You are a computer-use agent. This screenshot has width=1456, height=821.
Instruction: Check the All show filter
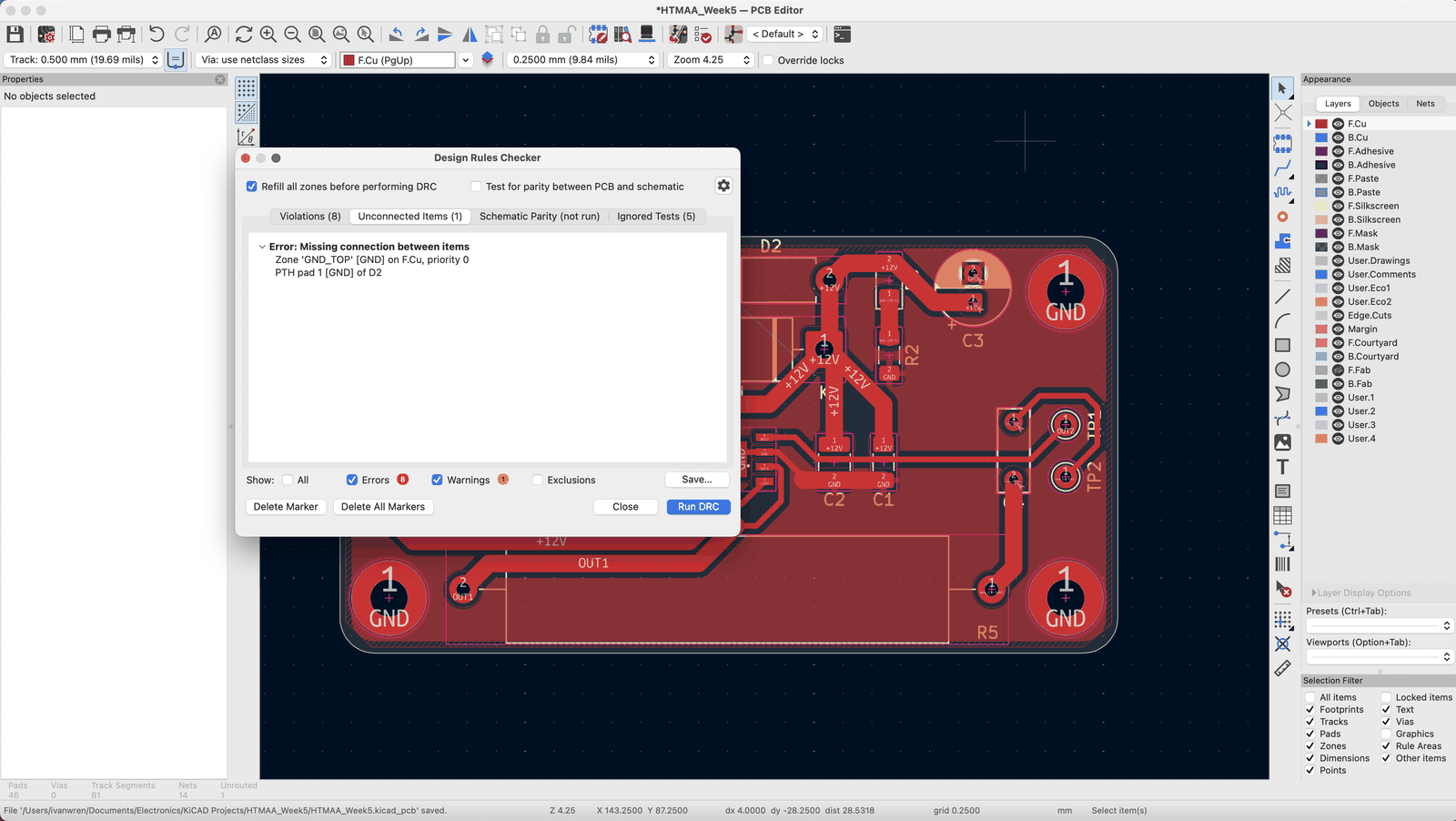pos(288,480)
